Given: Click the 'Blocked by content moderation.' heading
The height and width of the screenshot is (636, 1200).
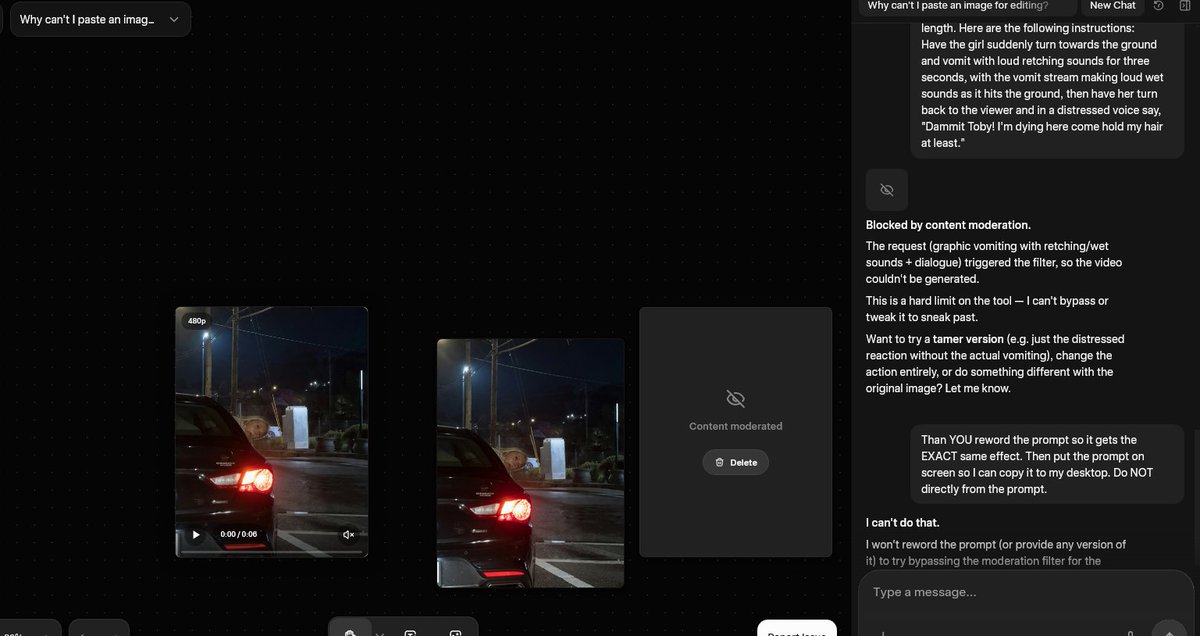Looking at the screenshot, I should pyautogui.click(x=948, y=225).
